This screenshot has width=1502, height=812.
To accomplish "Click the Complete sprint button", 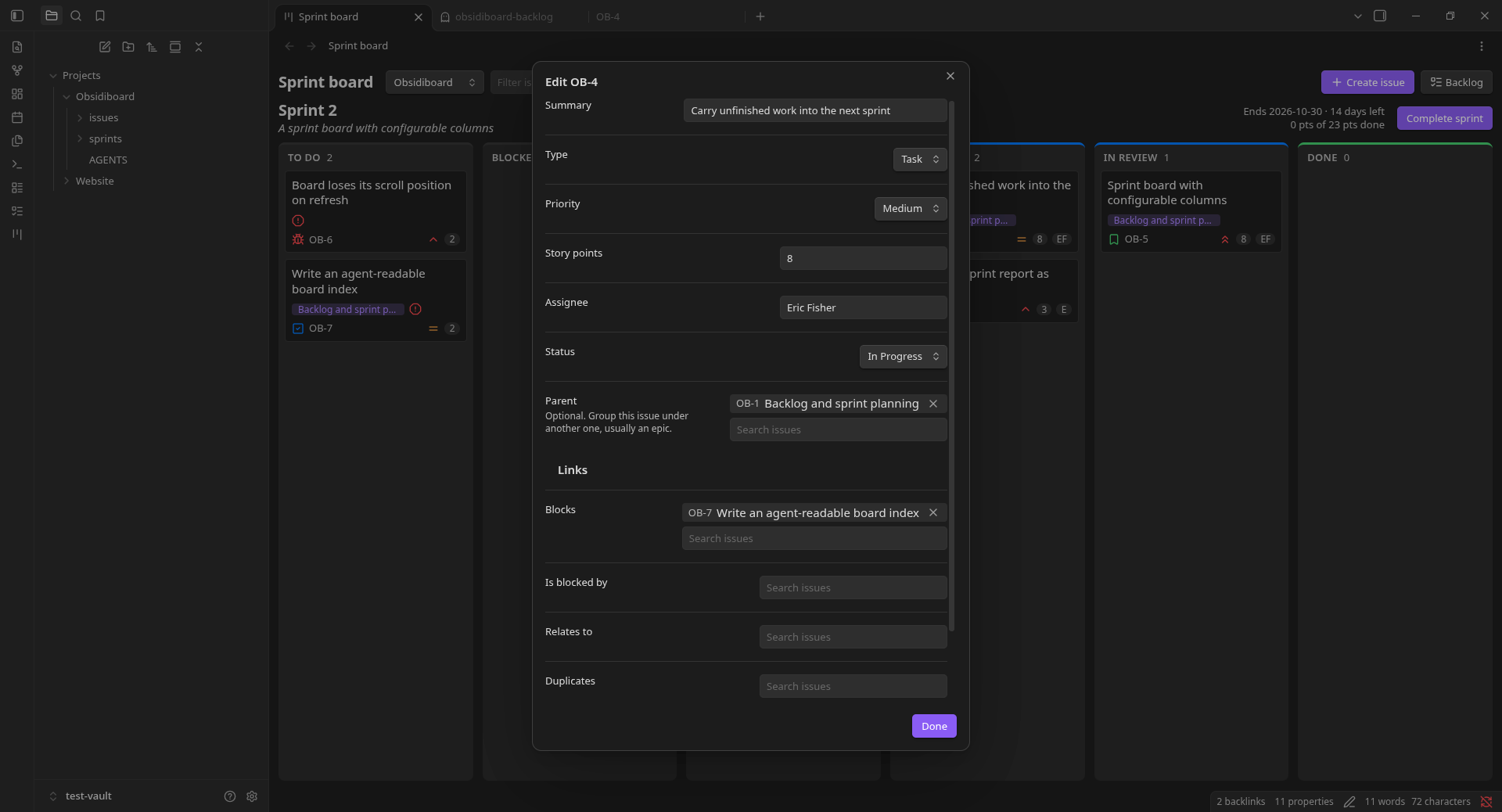I will [x=1445, y=118].
